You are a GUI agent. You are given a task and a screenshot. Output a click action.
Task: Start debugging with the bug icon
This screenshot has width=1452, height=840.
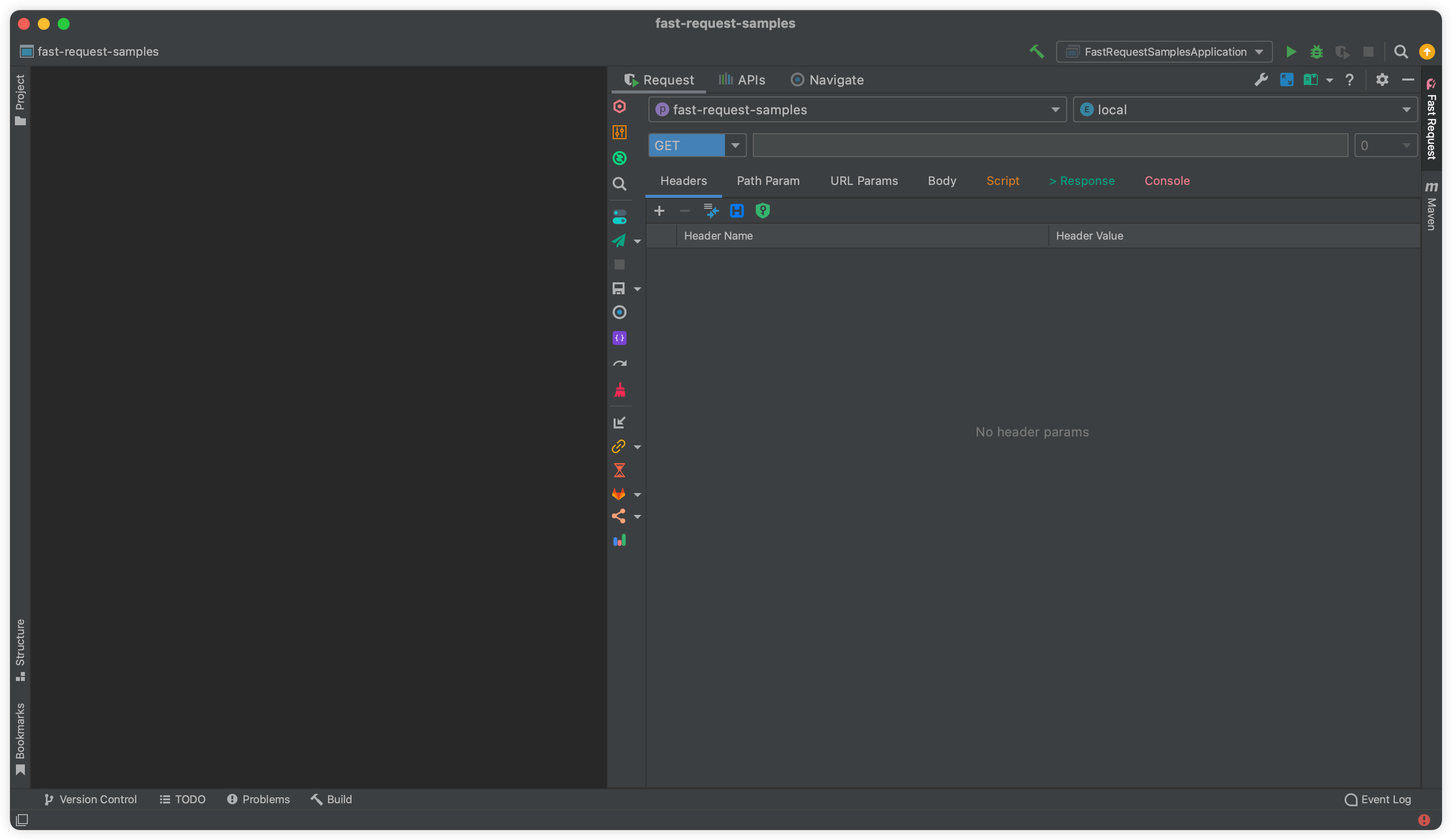(x=1317, y=52)
